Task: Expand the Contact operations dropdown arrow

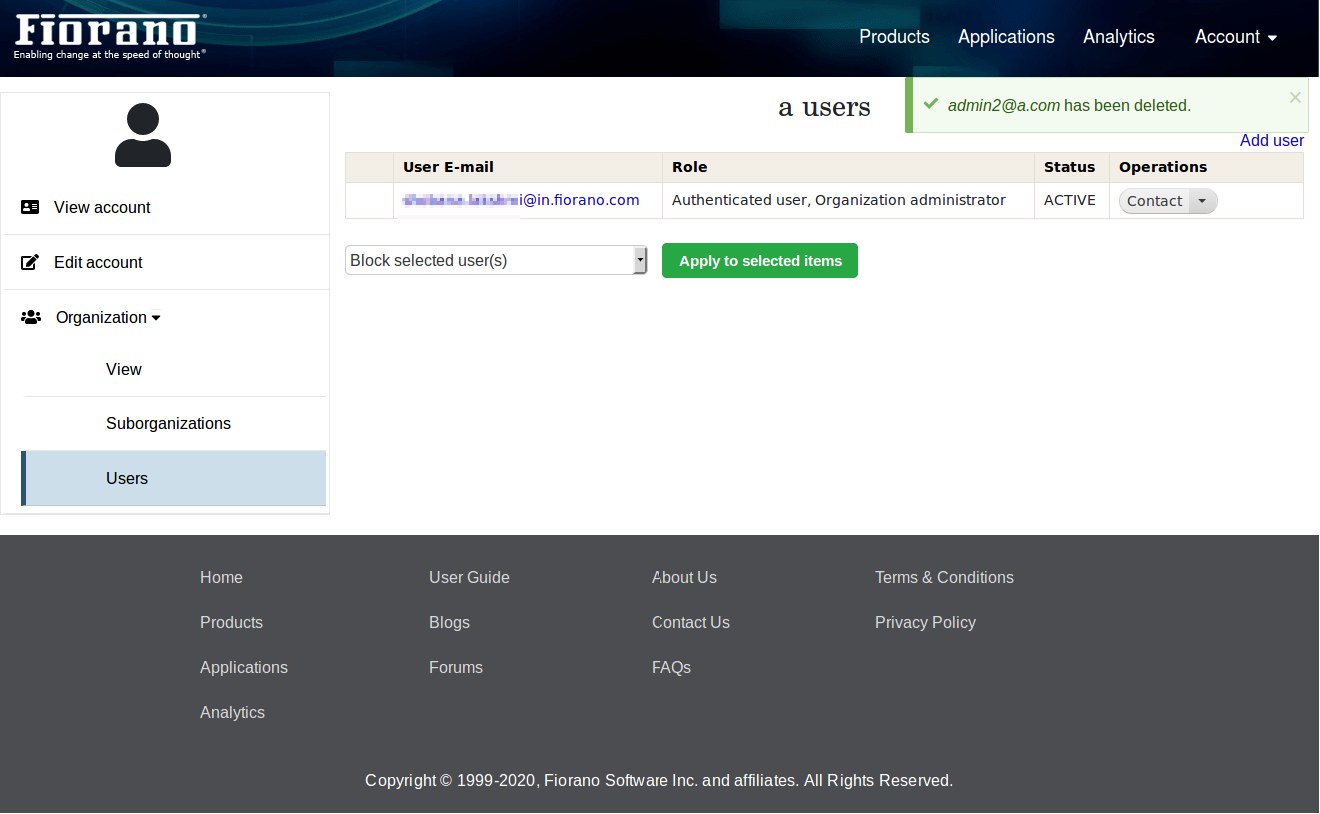Action: pyautogui.click(x=1202, y=201)
